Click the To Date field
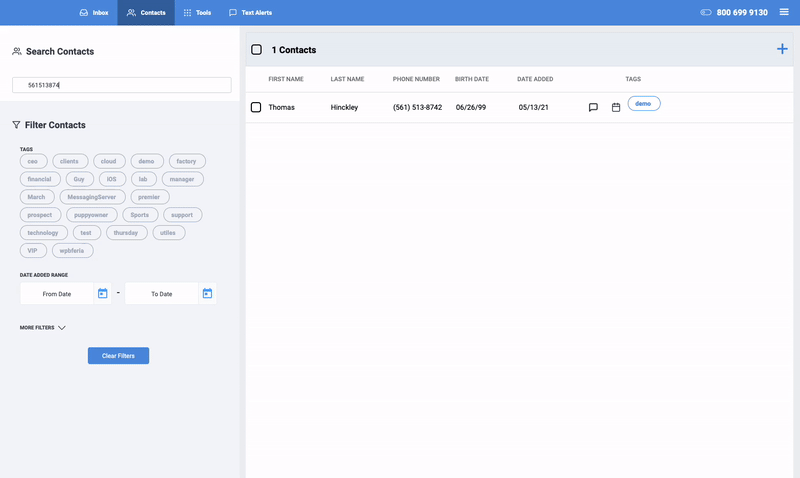The image size is (800, 478). tap(161, 294)
